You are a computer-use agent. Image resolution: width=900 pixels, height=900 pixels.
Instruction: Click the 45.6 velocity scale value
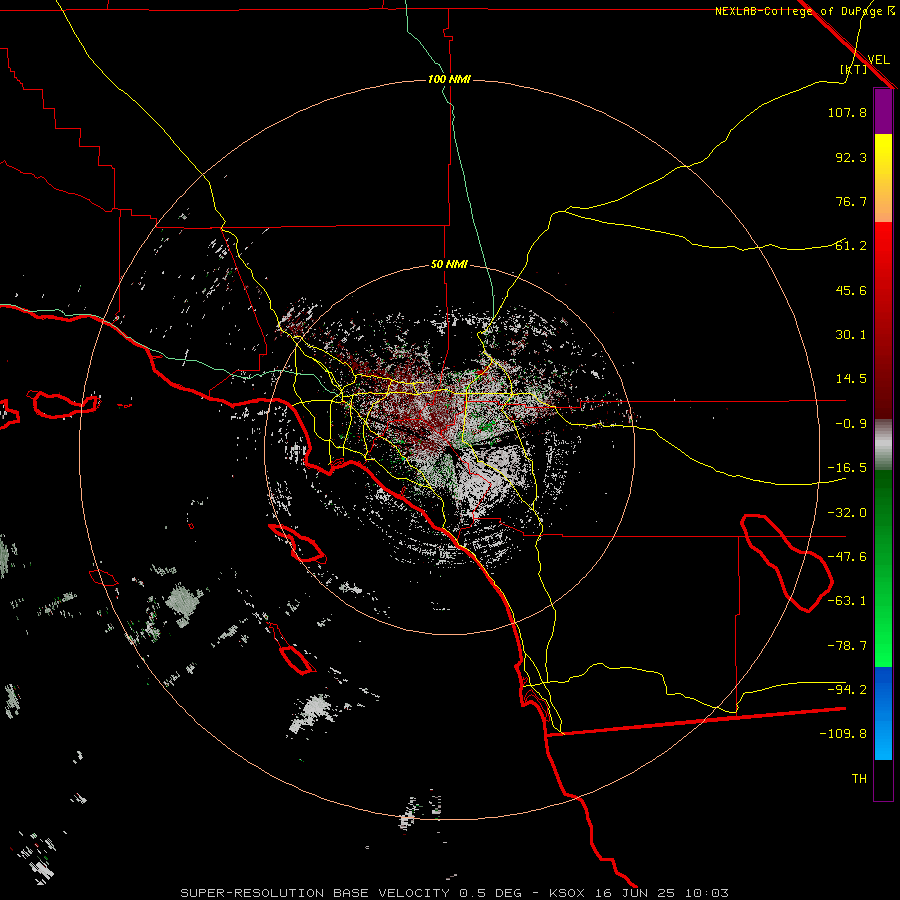click(x=851, y=290)
